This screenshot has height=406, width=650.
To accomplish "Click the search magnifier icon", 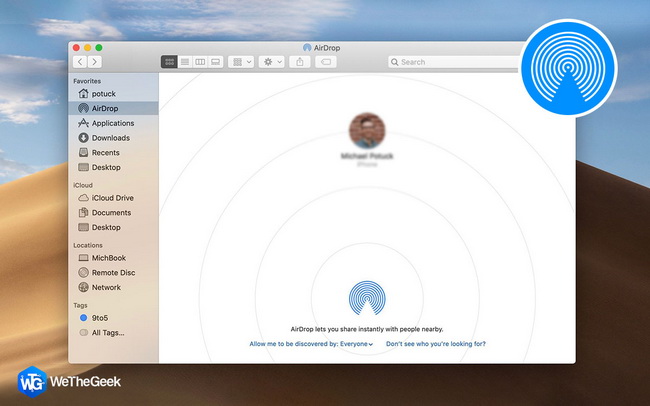I will 395,62.
